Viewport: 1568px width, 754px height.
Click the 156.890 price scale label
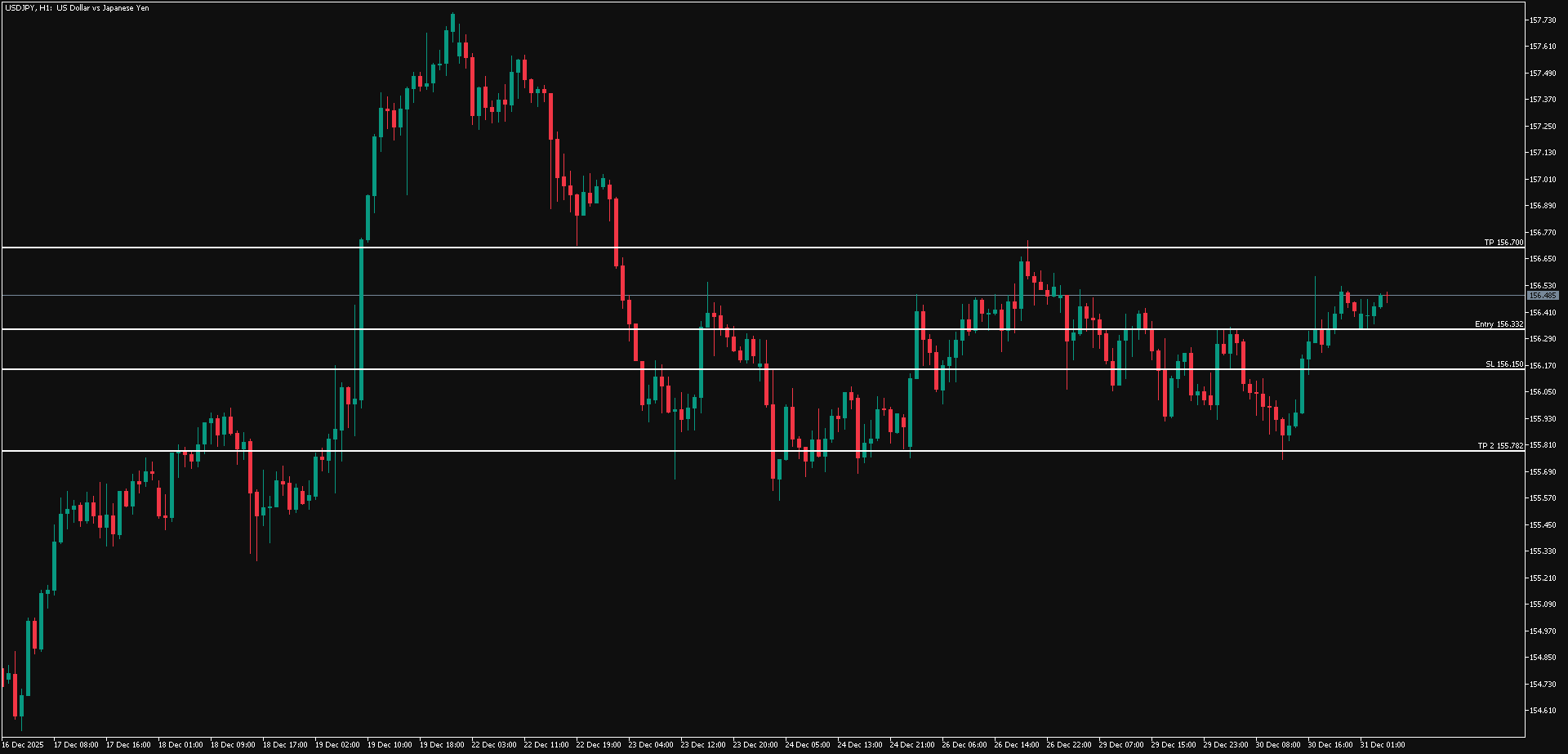click(1543, 206)
